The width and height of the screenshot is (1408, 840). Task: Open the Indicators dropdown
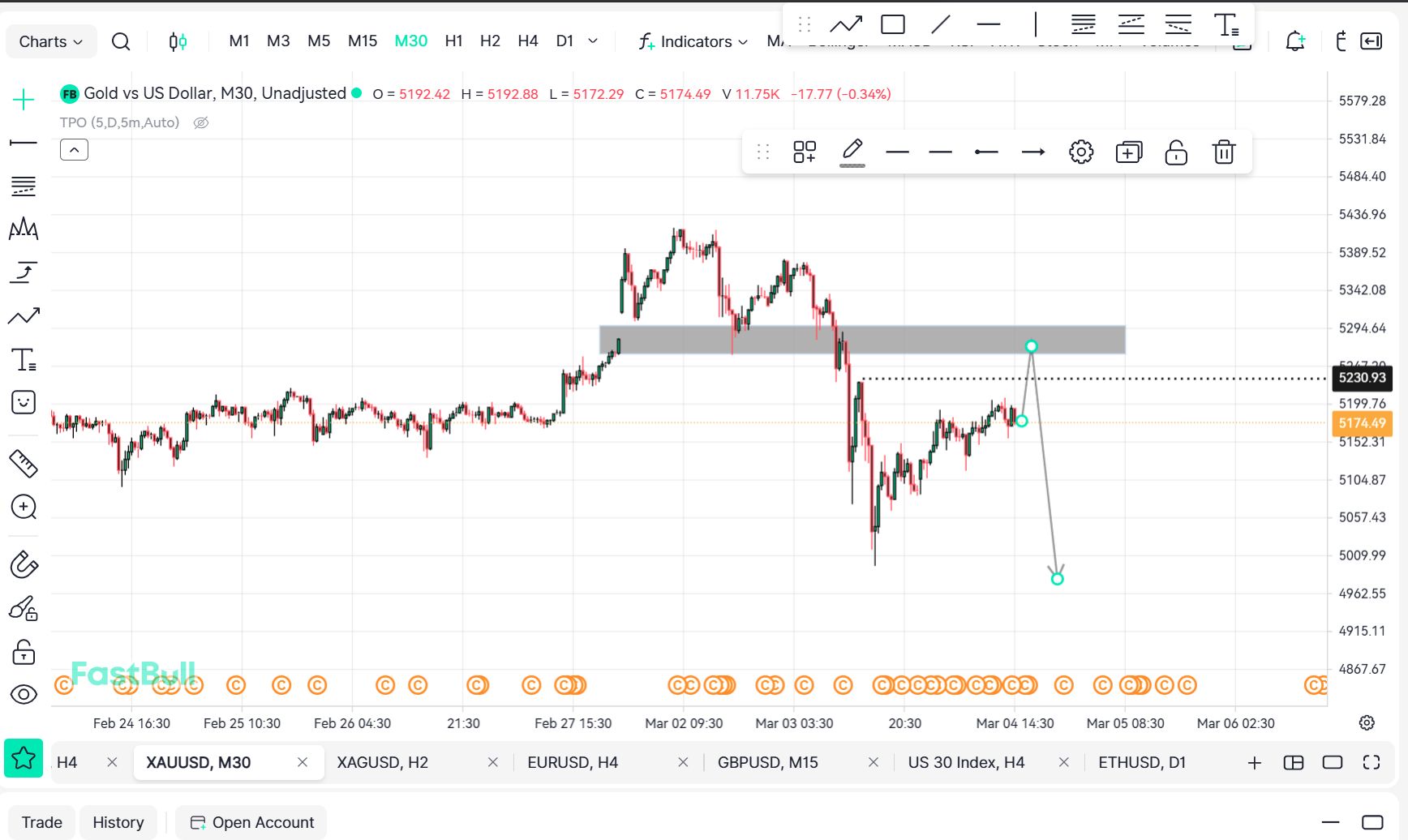[x=693, y=41]
